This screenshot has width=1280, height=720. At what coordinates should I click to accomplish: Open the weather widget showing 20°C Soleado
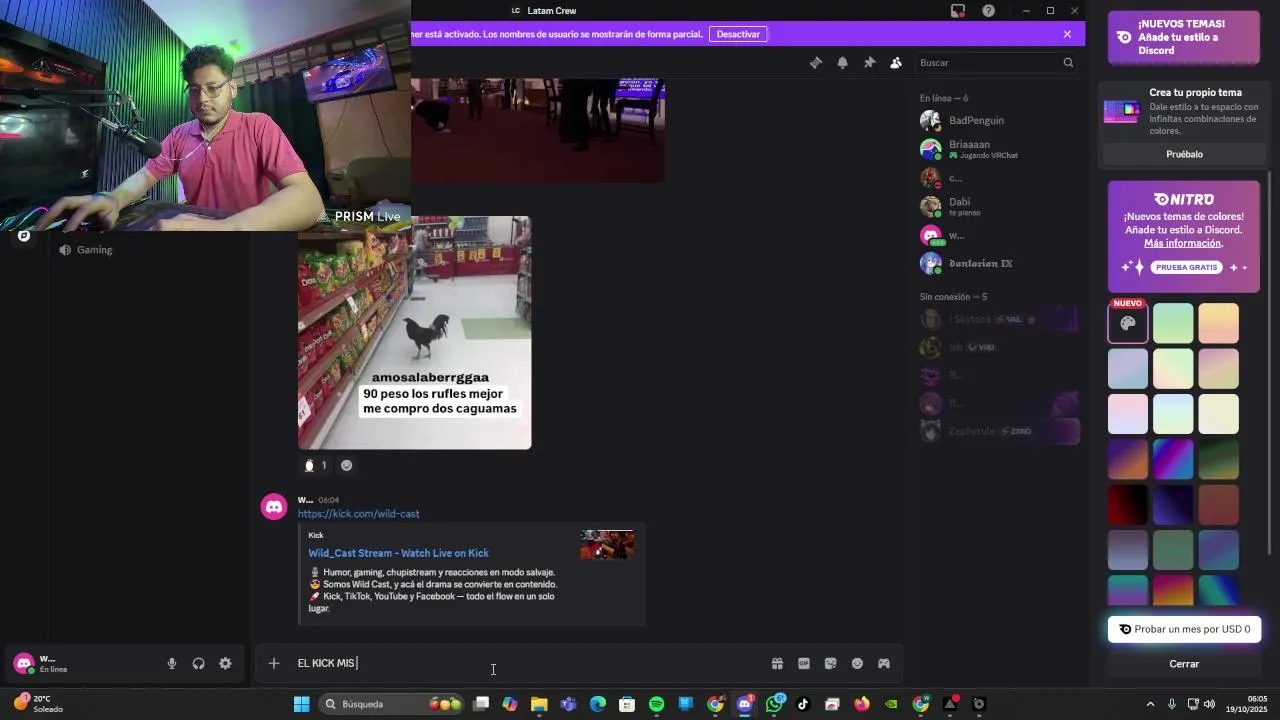pyautogui.click(x=38, y=704)
